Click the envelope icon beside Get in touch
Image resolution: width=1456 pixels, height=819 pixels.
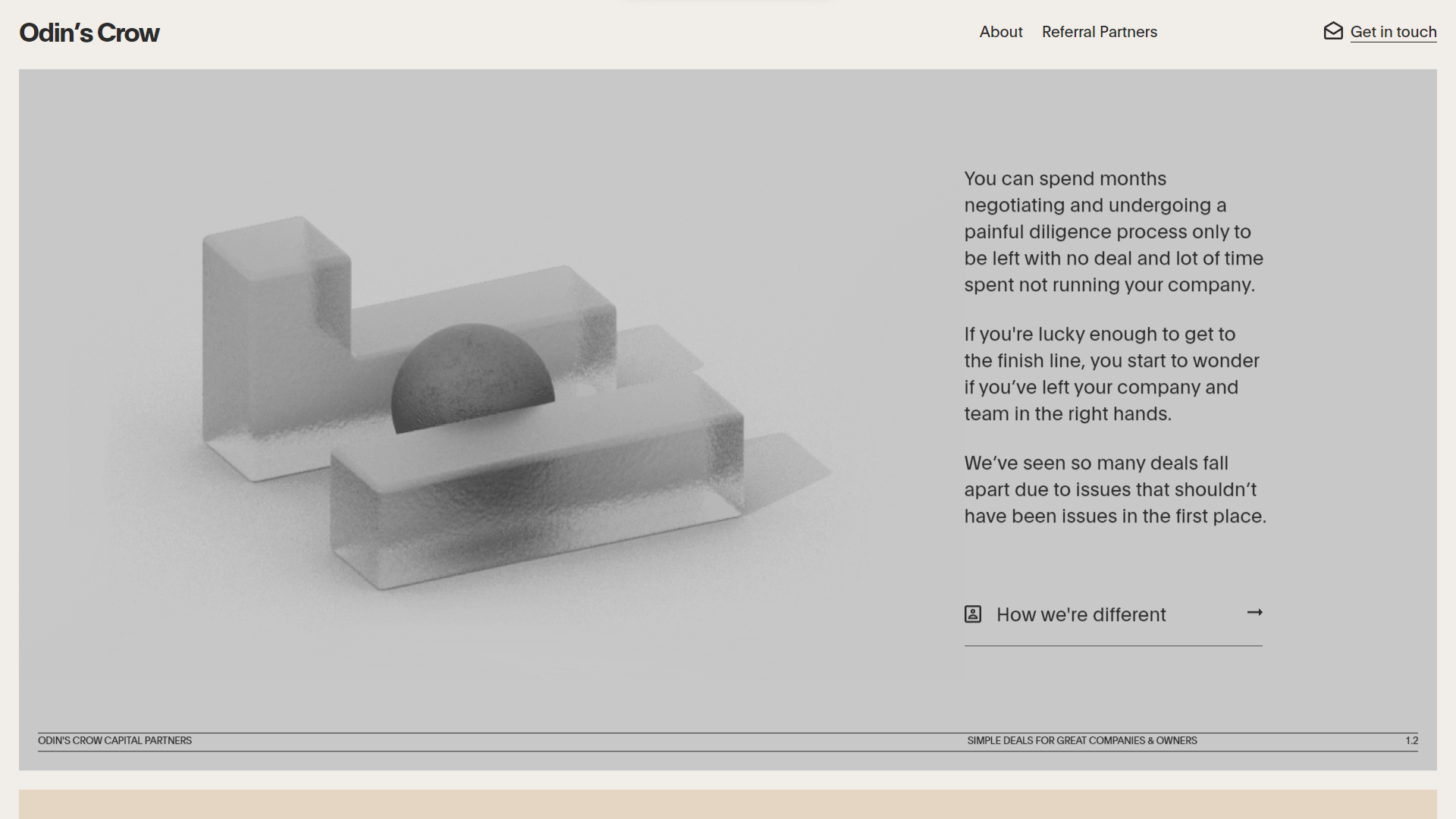[x=1333, y=31]
